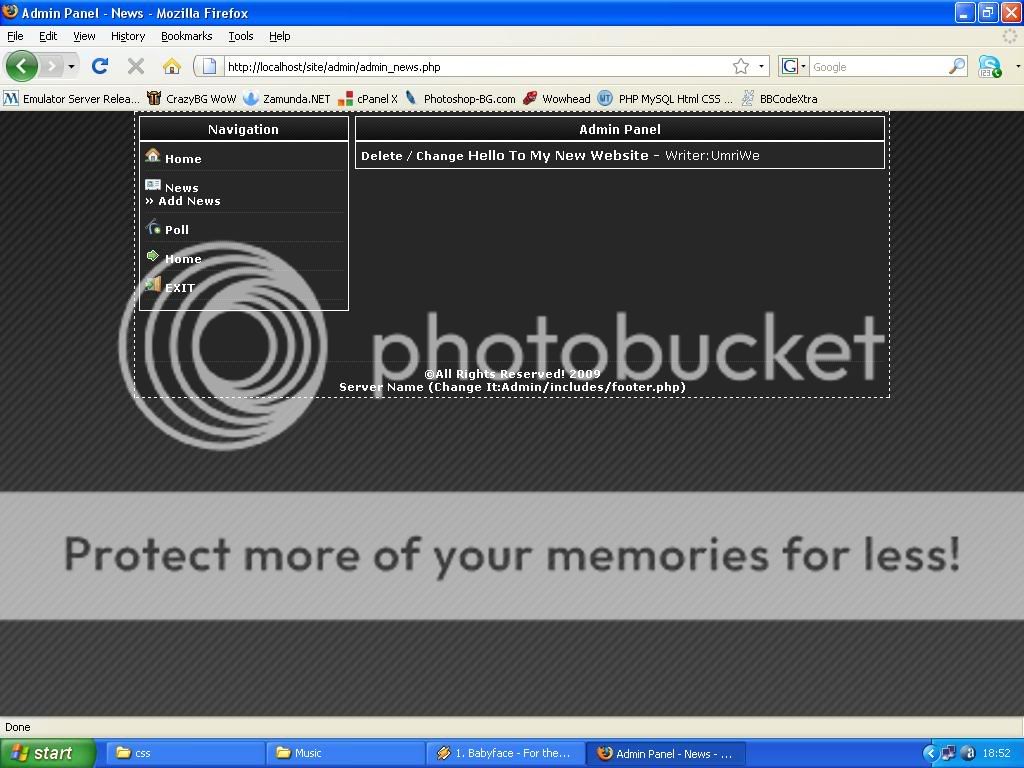The width and height of the screenshot is (1024, 768).
Task: Open the toolbar overflow arrow beside Skype
Action: coord(1017,66)
